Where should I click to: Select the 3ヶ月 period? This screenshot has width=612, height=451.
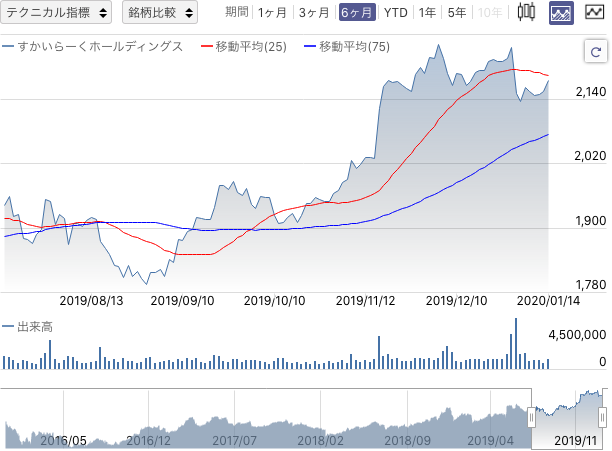314,12
